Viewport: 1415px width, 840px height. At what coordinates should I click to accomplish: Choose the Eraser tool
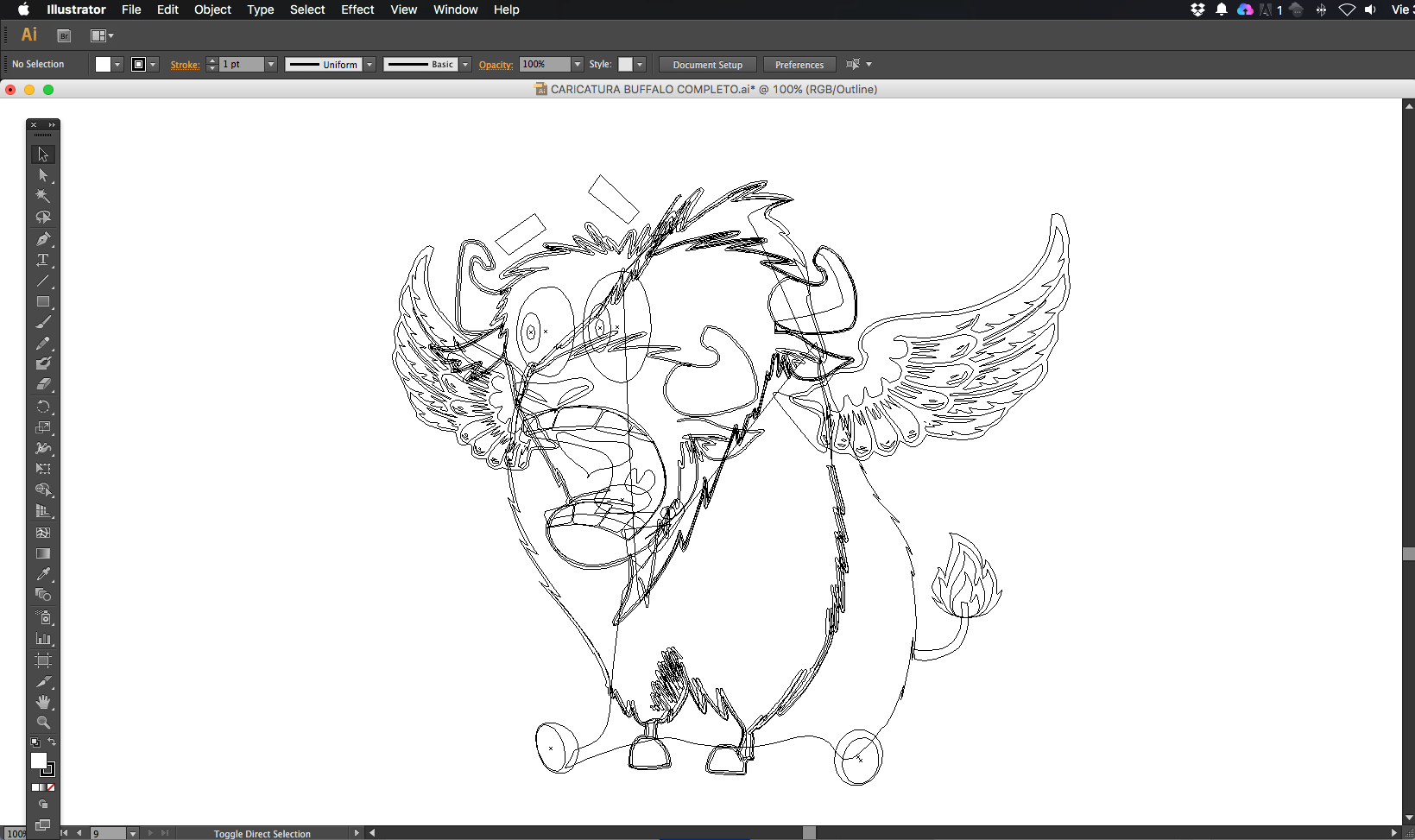[x=42, y=385]
